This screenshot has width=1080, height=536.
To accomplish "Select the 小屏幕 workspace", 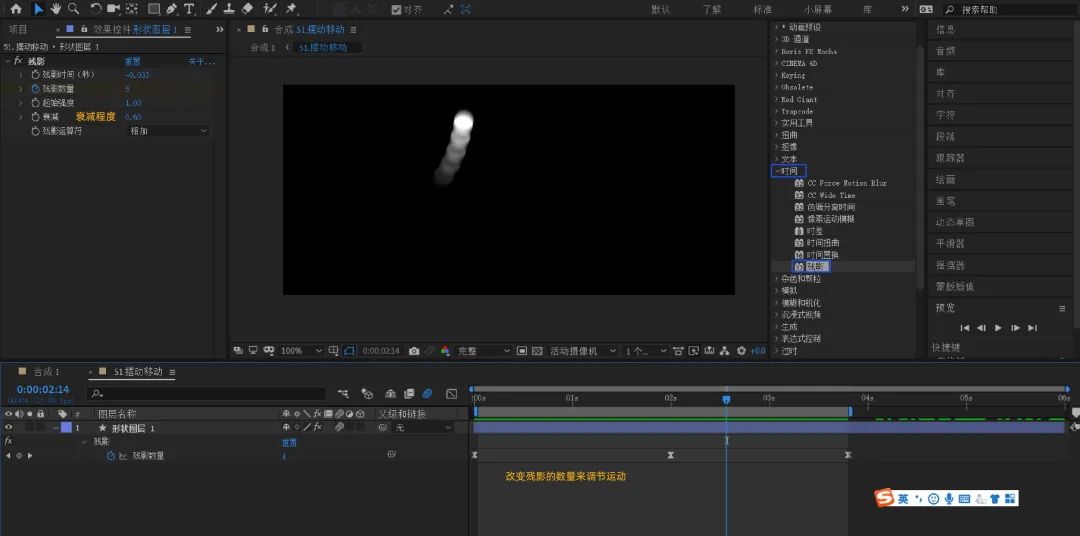I will click(818, 10).
